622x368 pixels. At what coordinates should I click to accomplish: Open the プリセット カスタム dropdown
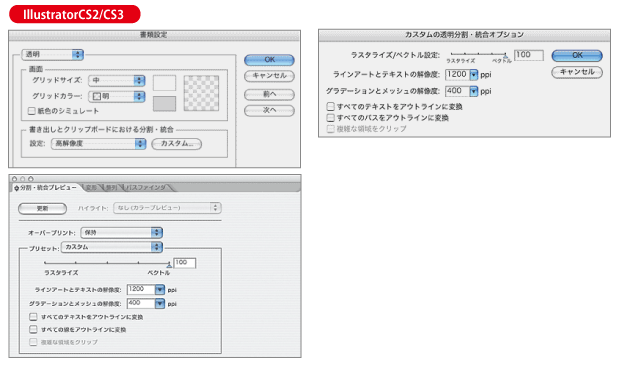coord(112,247)
